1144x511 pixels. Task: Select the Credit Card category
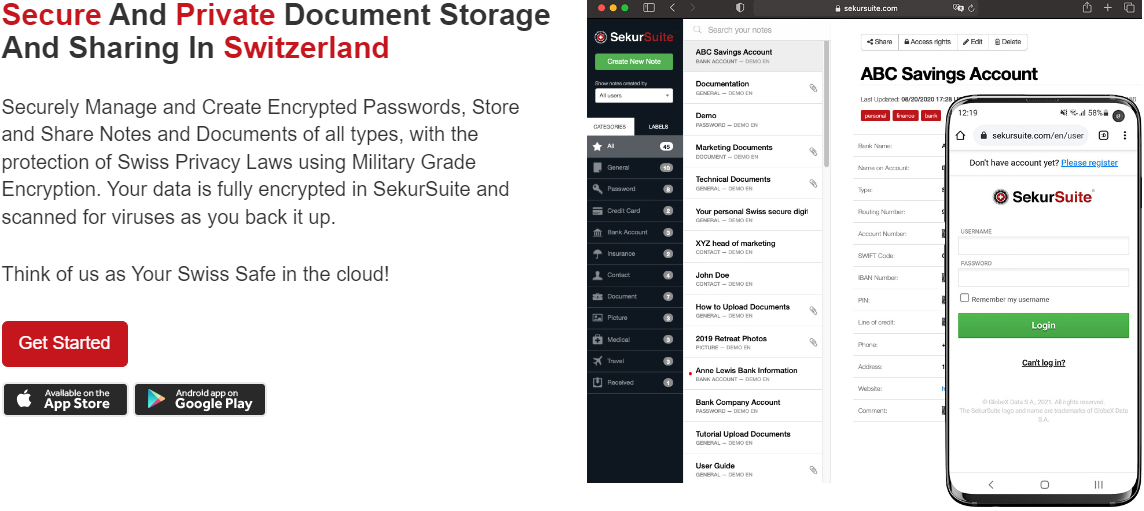[x=634, y=211]
